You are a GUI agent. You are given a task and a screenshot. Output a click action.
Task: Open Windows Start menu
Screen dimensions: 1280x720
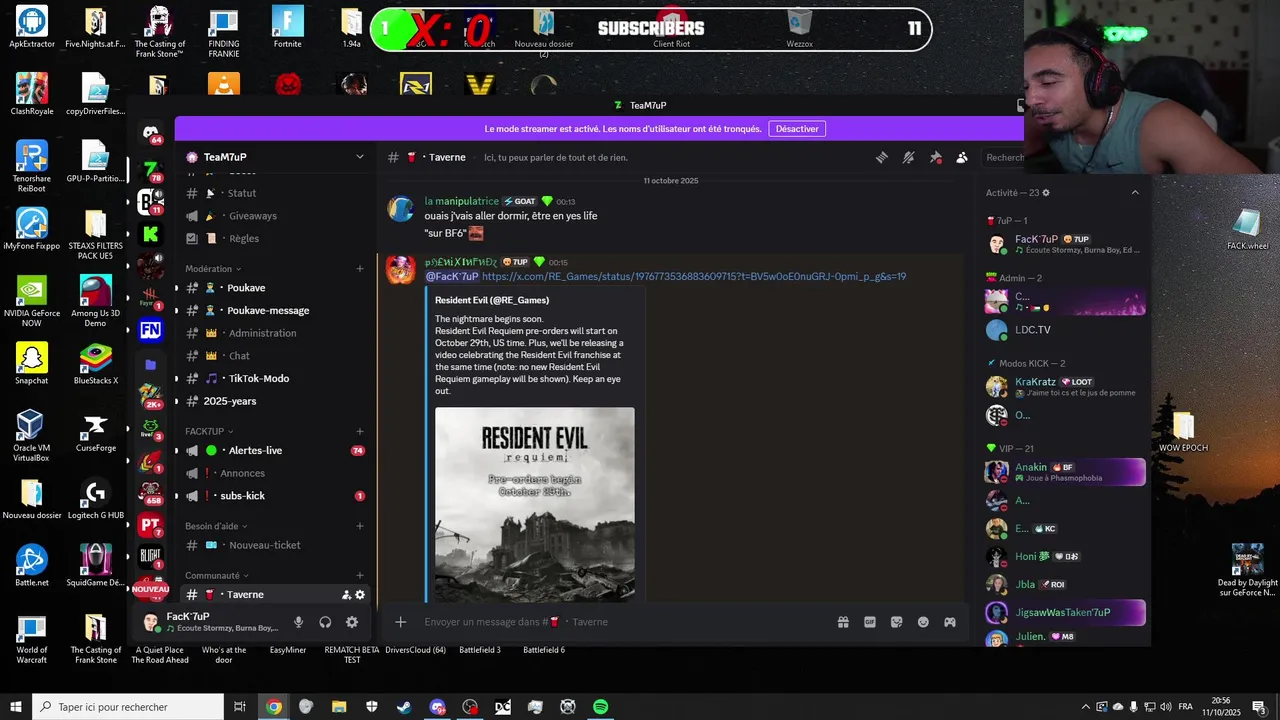click(x=16, y=707)
